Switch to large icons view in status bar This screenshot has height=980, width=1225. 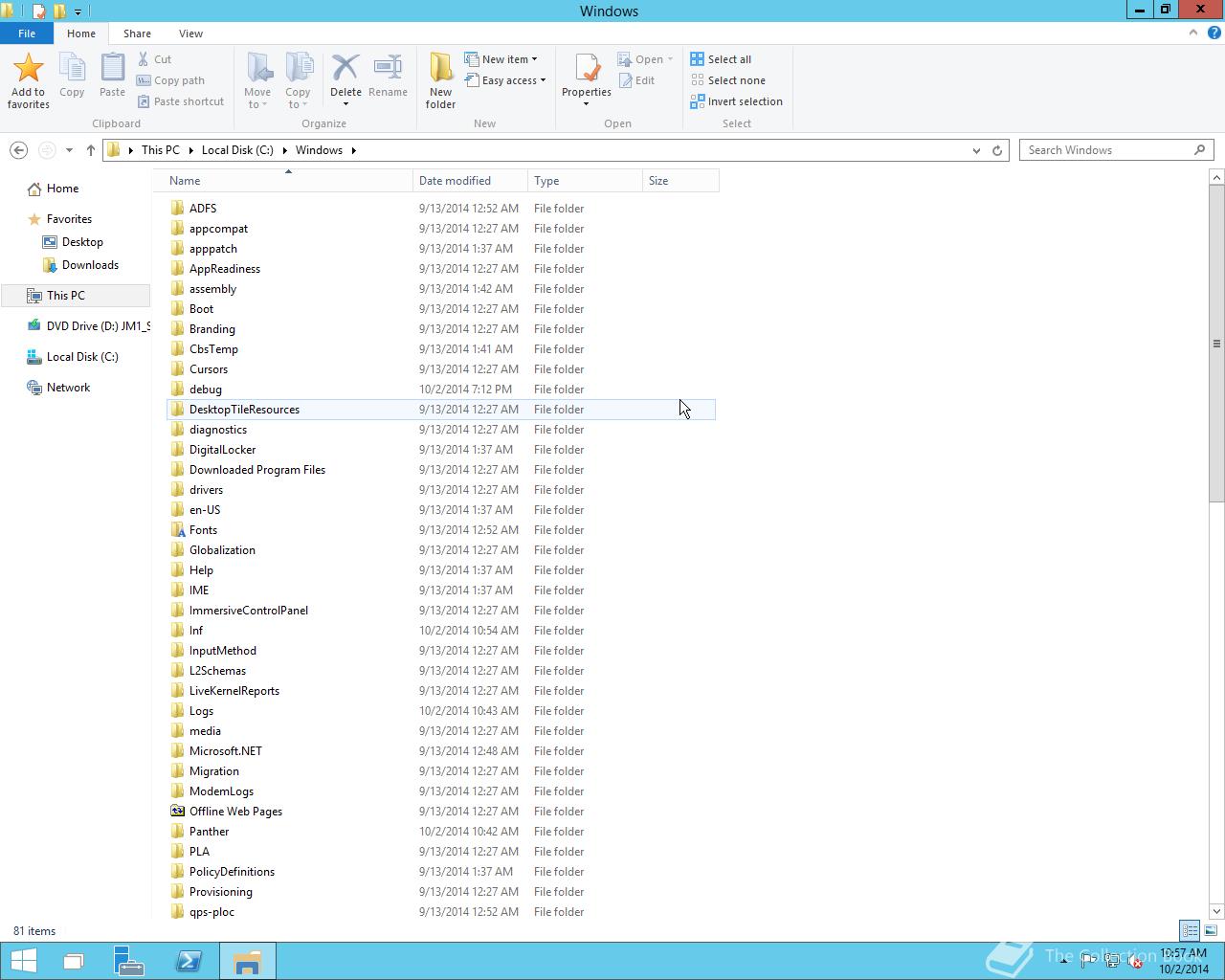(1211, 930)
